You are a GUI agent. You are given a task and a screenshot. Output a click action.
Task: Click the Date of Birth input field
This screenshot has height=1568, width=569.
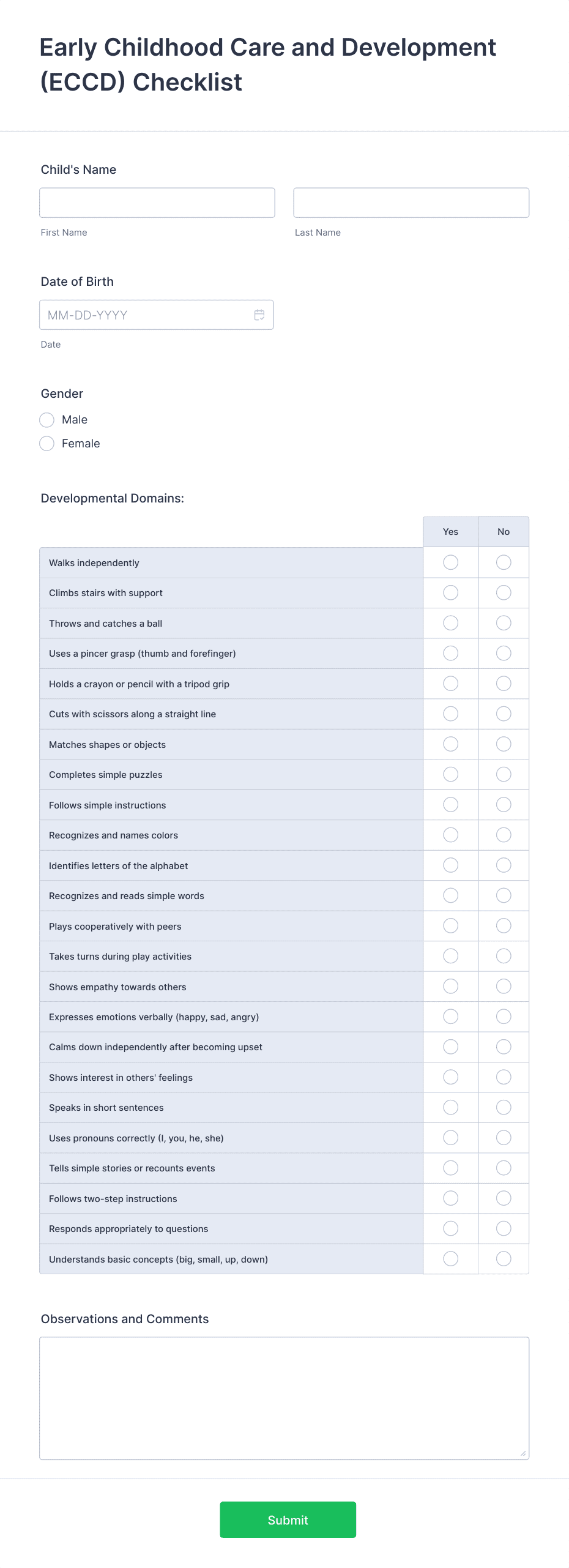pos(147,315)
